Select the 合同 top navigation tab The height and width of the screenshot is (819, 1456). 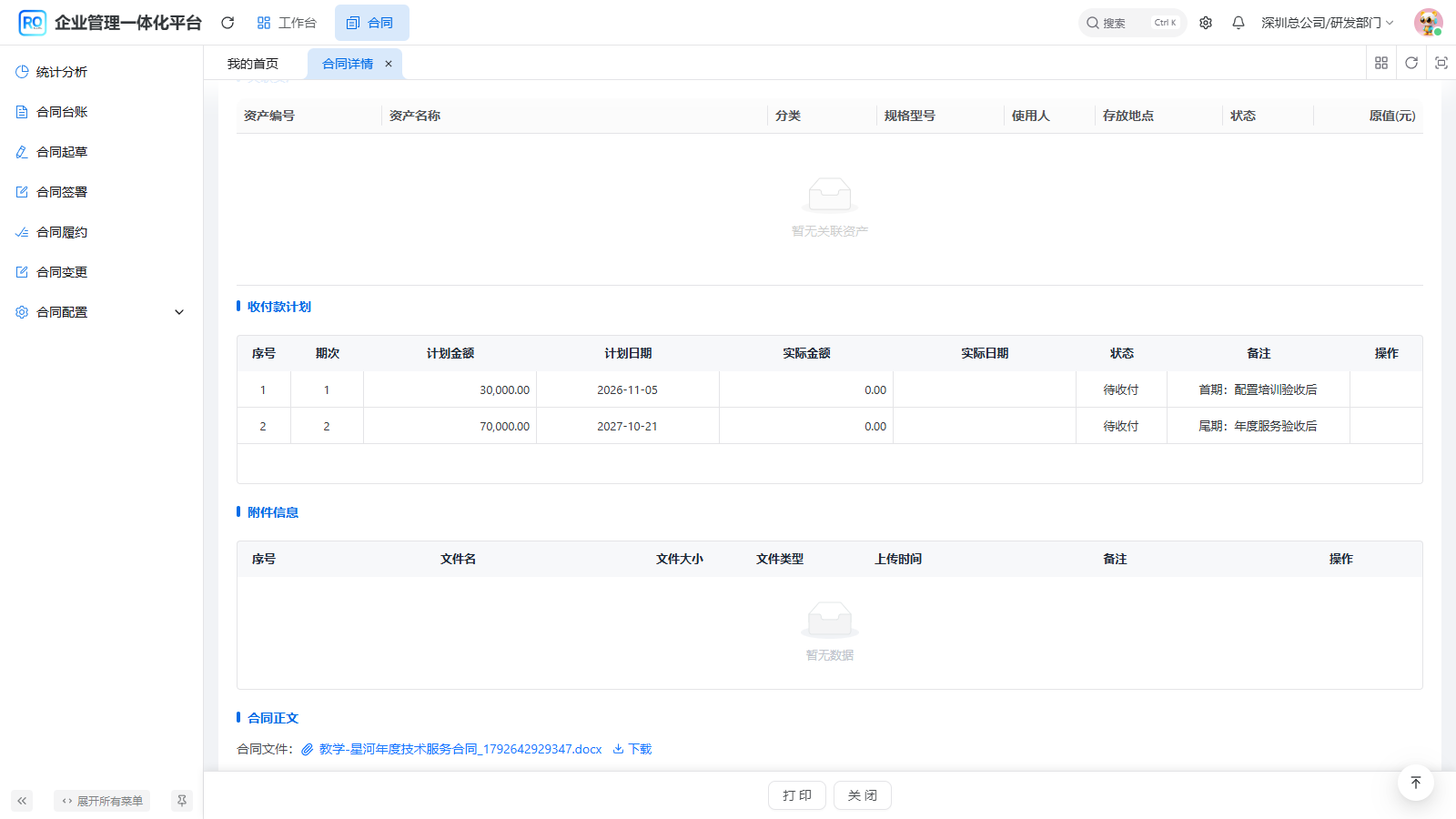(371, 23)
